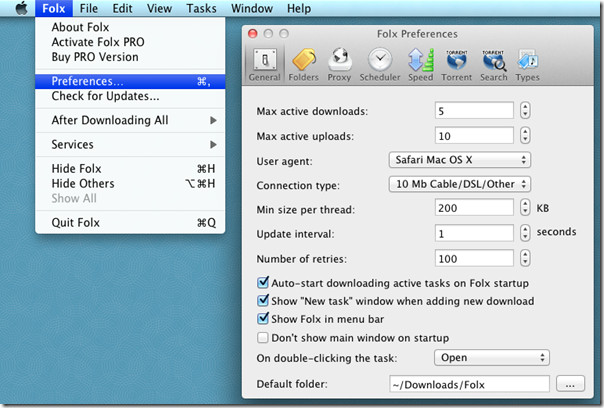Image resolution: width=604 pixels, height=408 pixels.
Task: Select Check for Updates…
Action: pos(130,96)
